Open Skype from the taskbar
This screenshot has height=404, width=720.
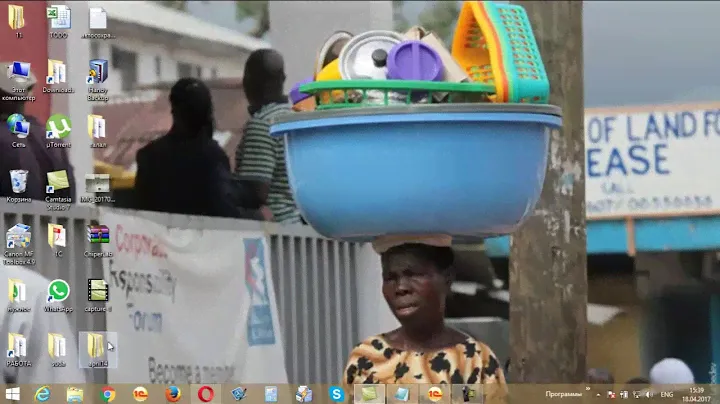[336, 394]
